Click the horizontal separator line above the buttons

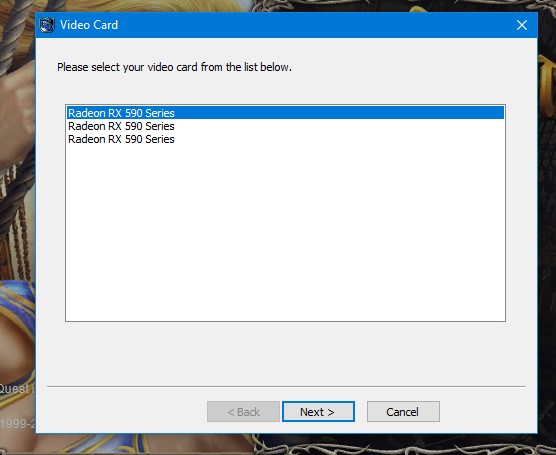[x=286, y=386]
